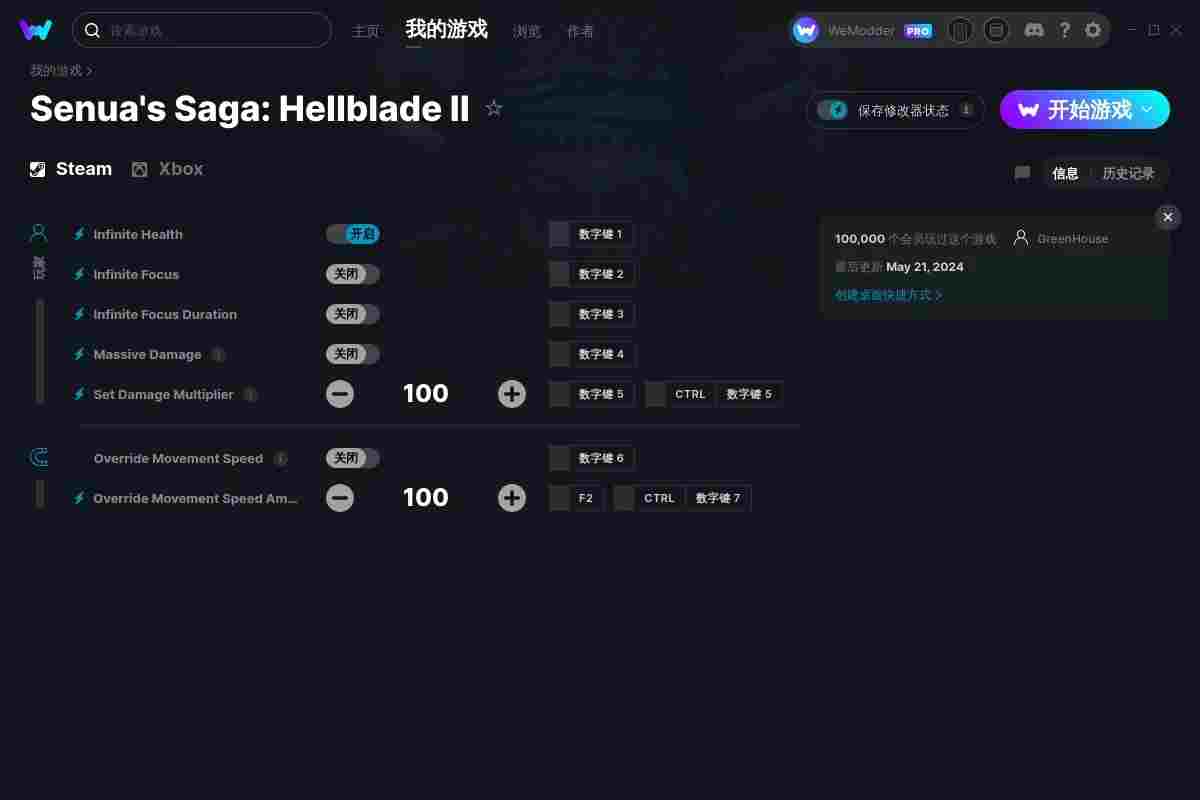This screenshot has height=800, width=1200.
Task: Click the Infinite Focus lightning icon
Action: coord(79,274)
